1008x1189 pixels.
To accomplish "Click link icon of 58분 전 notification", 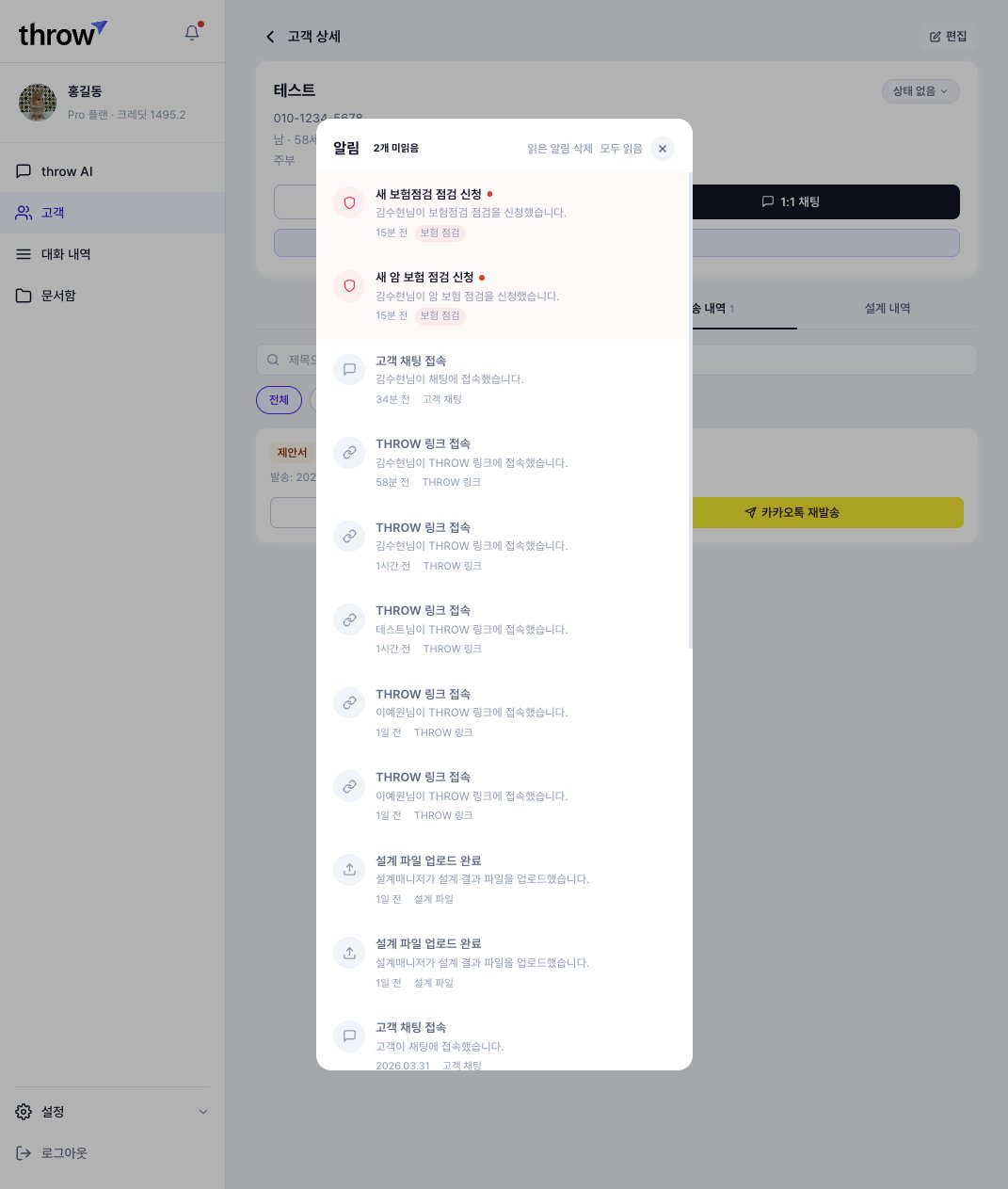I will pos(349,453).
